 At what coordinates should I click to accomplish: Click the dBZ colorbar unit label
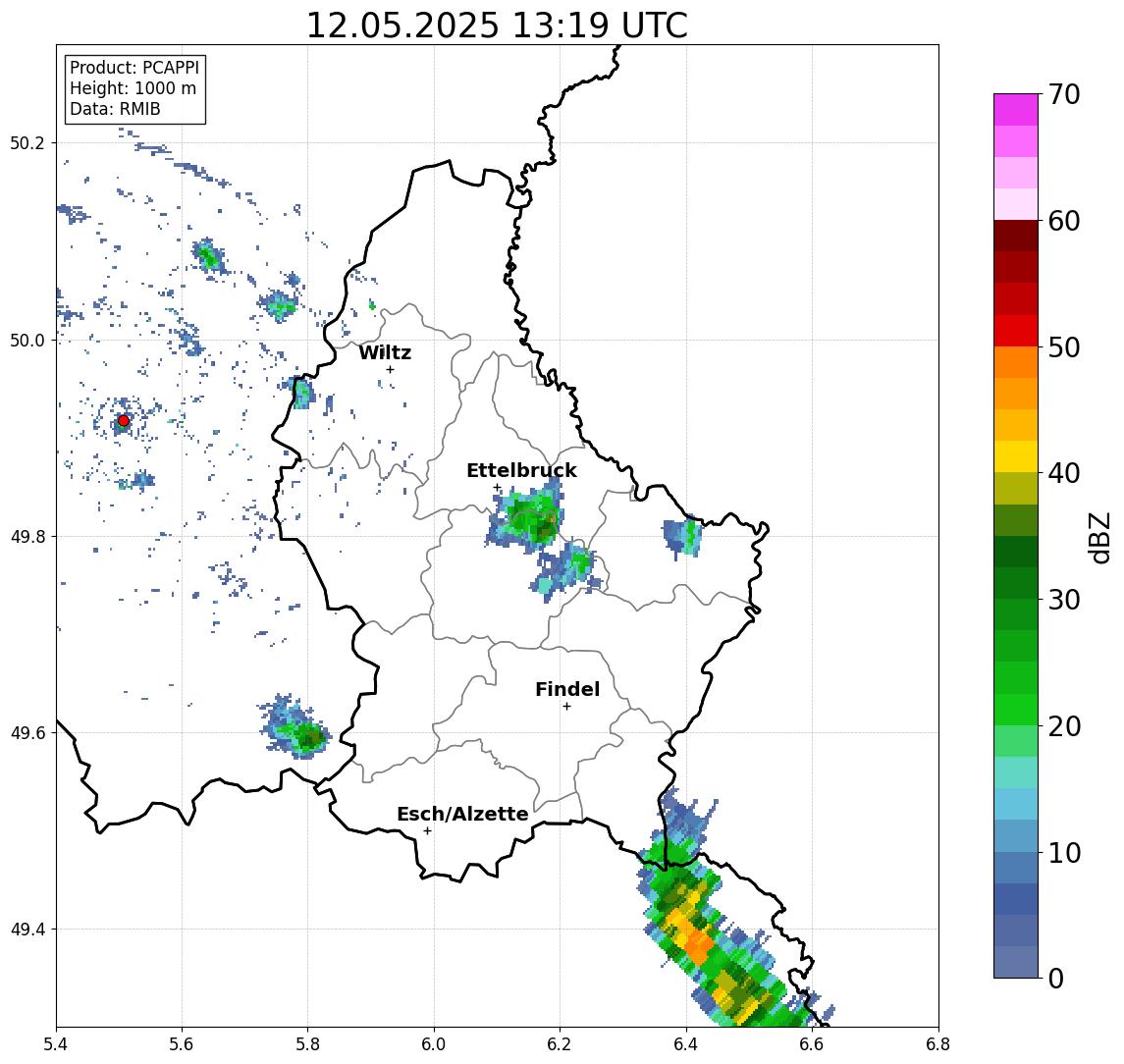click(x=1098, y=537)
